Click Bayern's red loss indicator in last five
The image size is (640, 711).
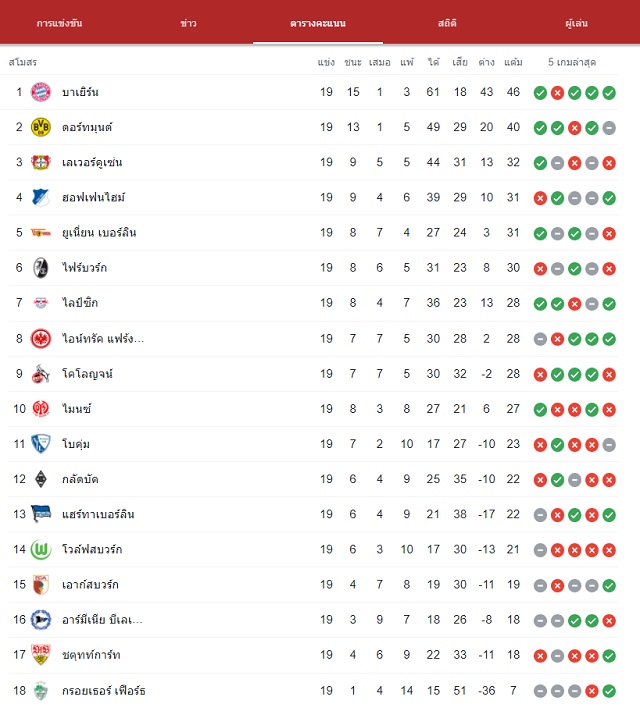557,93
